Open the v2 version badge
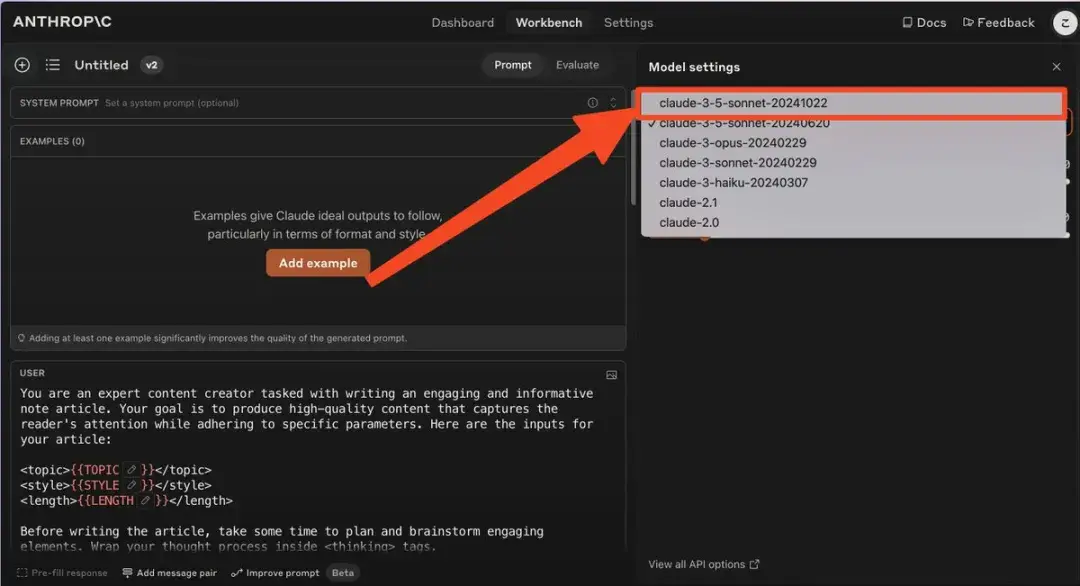Viewport: 1080px width, 586px height. pyautogui.click(x=152, y=65)
